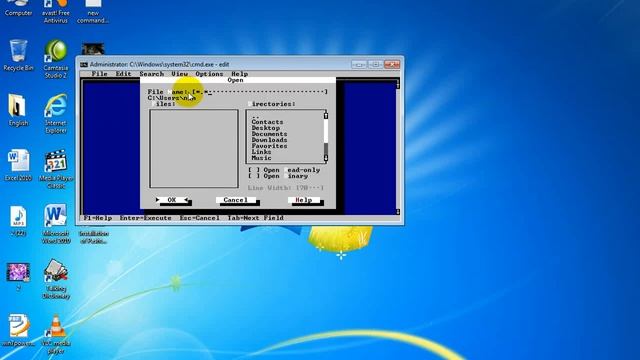The image size is (640, 360).
Task: Select the '..' parent directory entry
Action: tap(256, 116)
